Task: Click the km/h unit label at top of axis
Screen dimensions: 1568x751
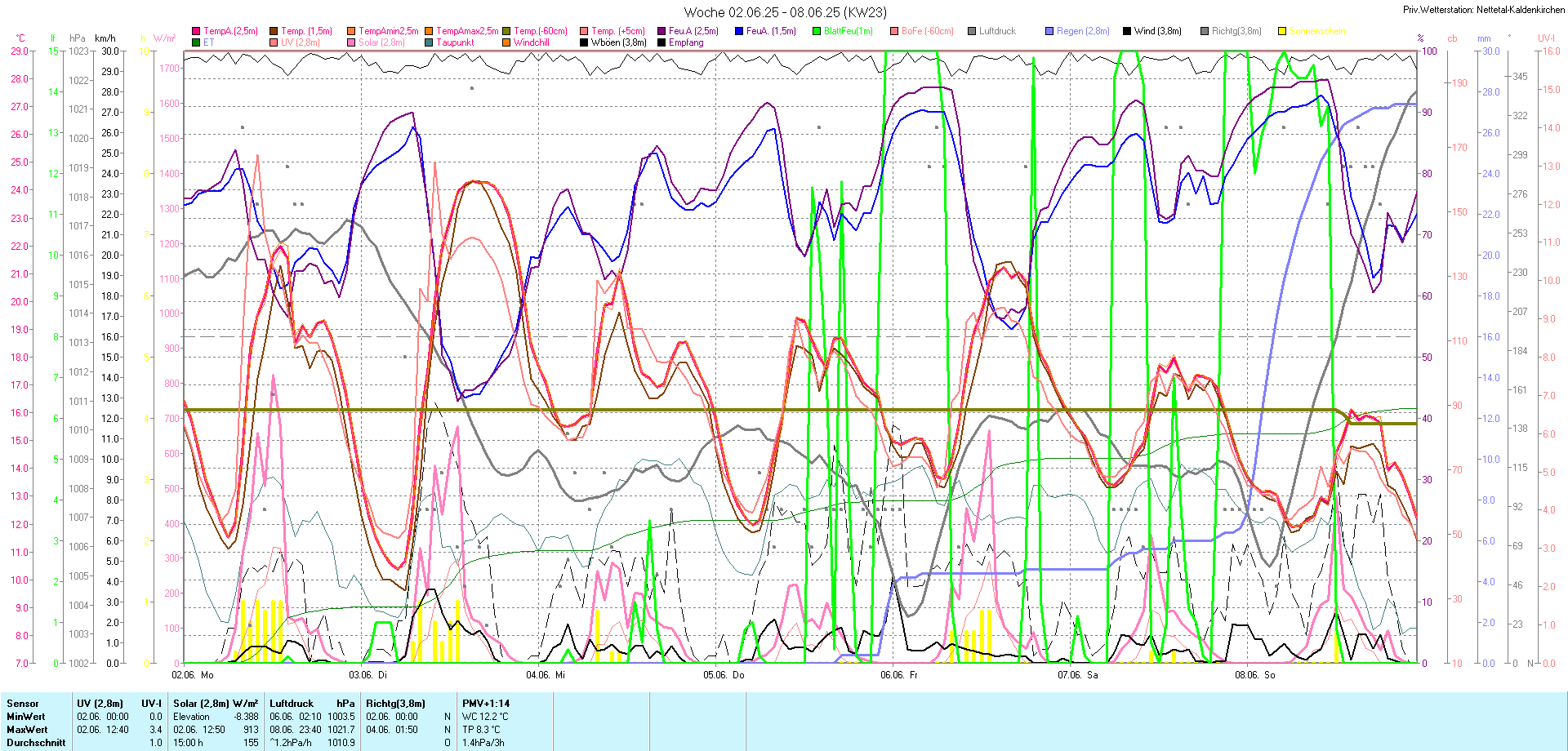Action: click(105, 38)
